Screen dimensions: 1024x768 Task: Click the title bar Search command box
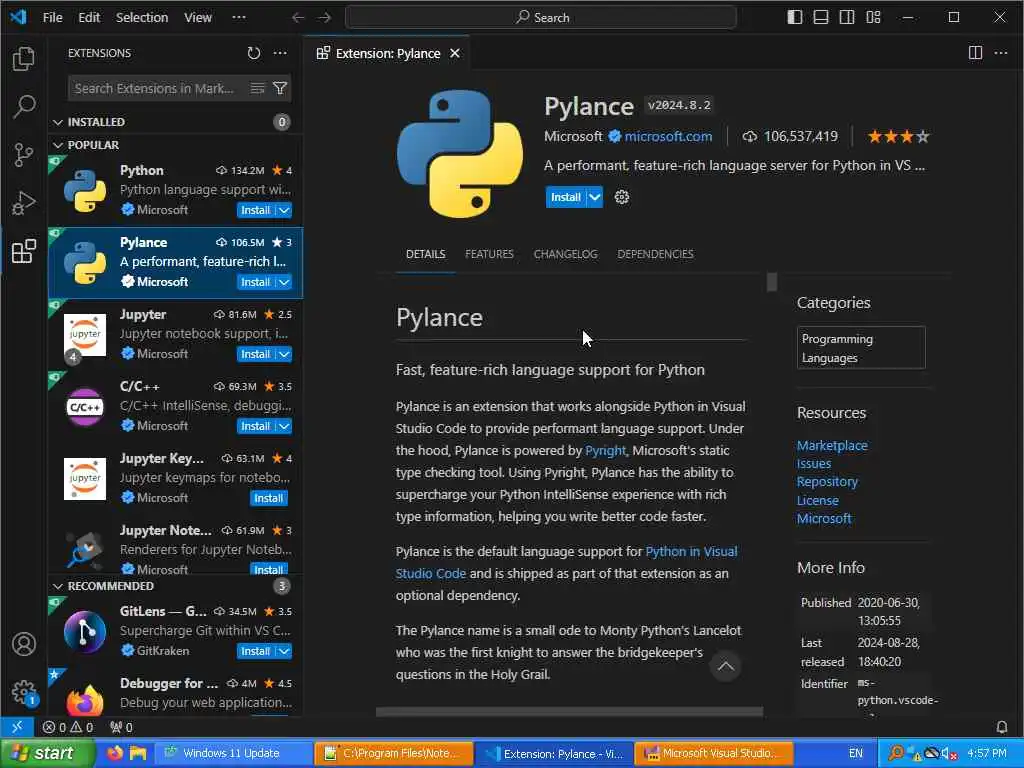[x=541, y=17]
